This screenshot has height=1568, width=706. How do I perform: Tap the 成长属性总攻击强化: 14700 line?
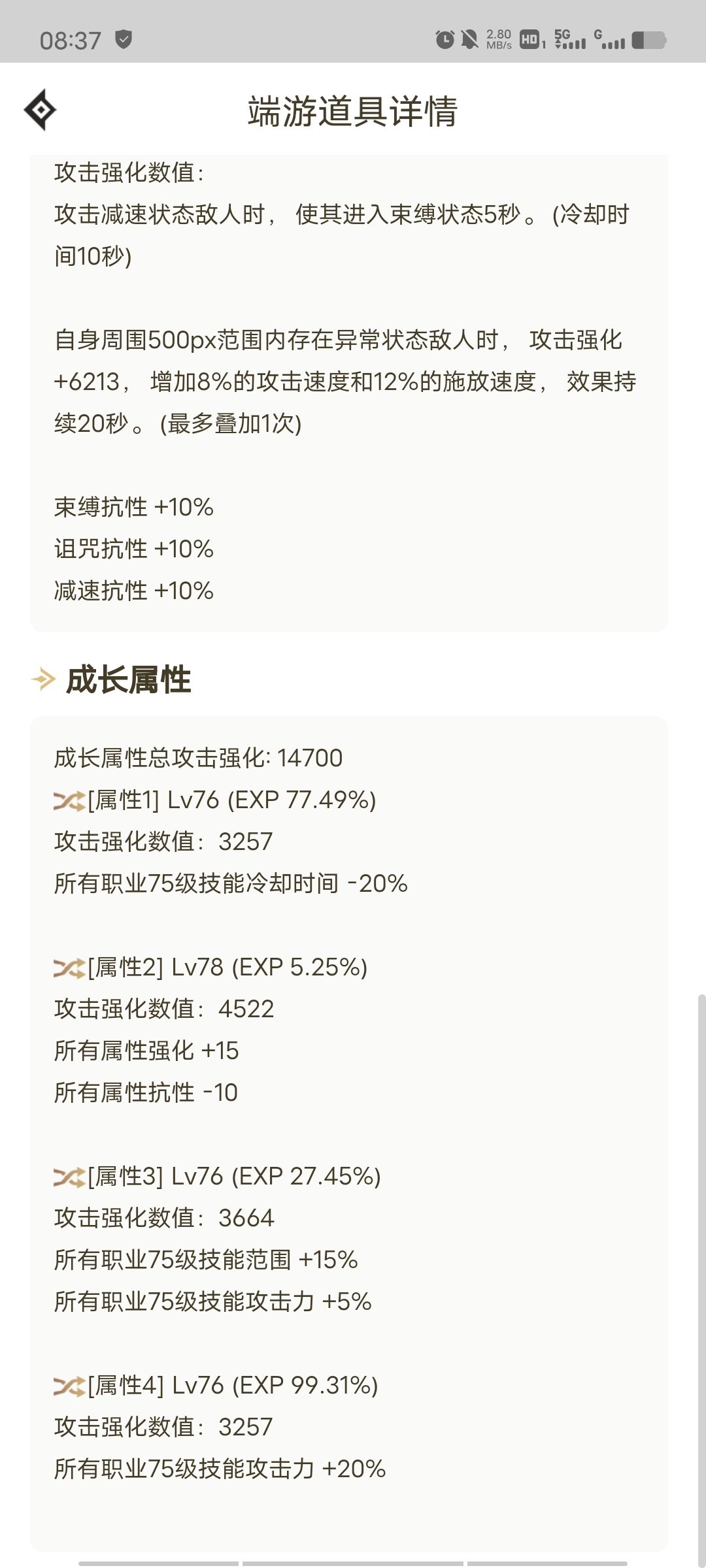tap(198, 759)
